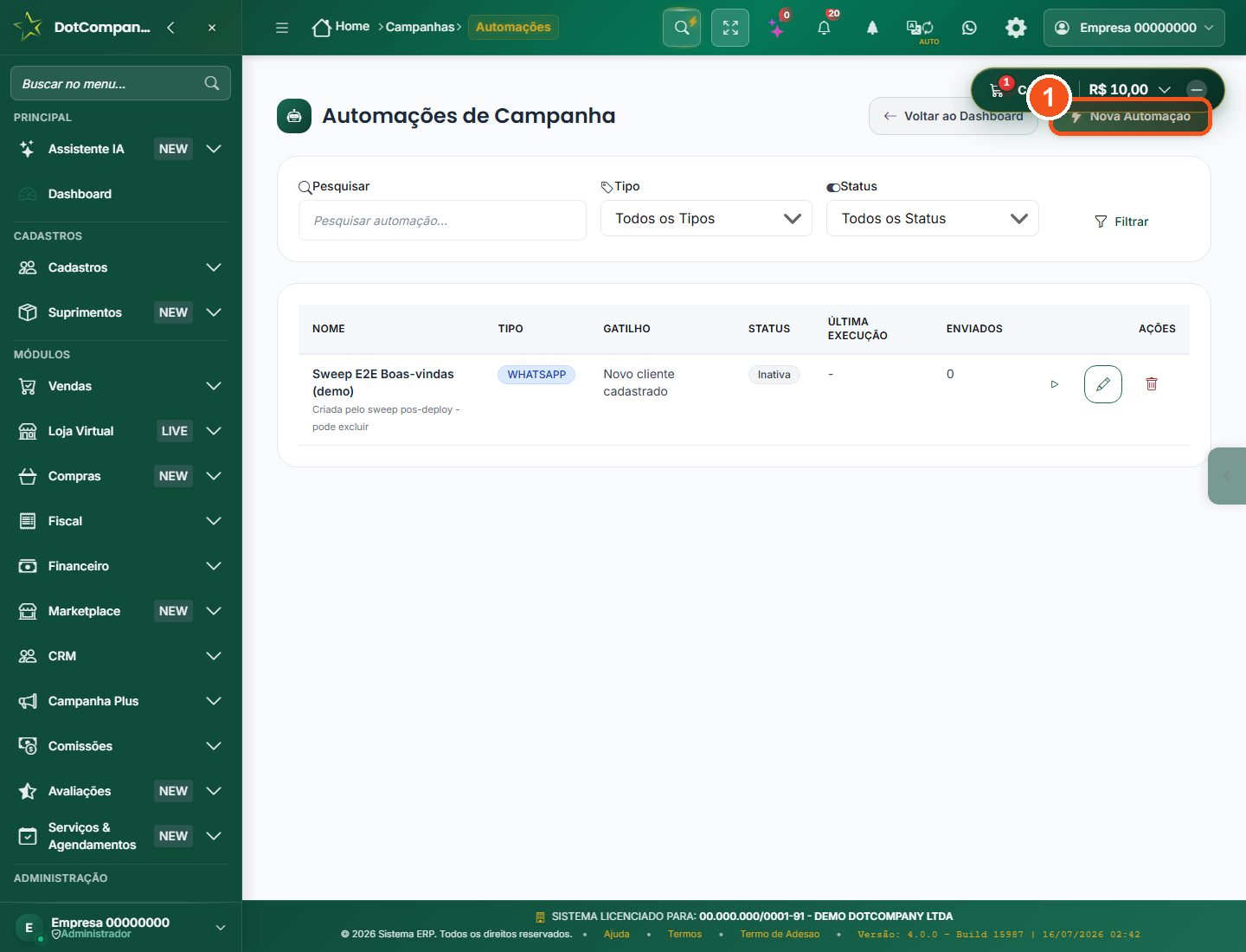
Task: Minimize the cart widget minus button
Action: [1197, 89]
